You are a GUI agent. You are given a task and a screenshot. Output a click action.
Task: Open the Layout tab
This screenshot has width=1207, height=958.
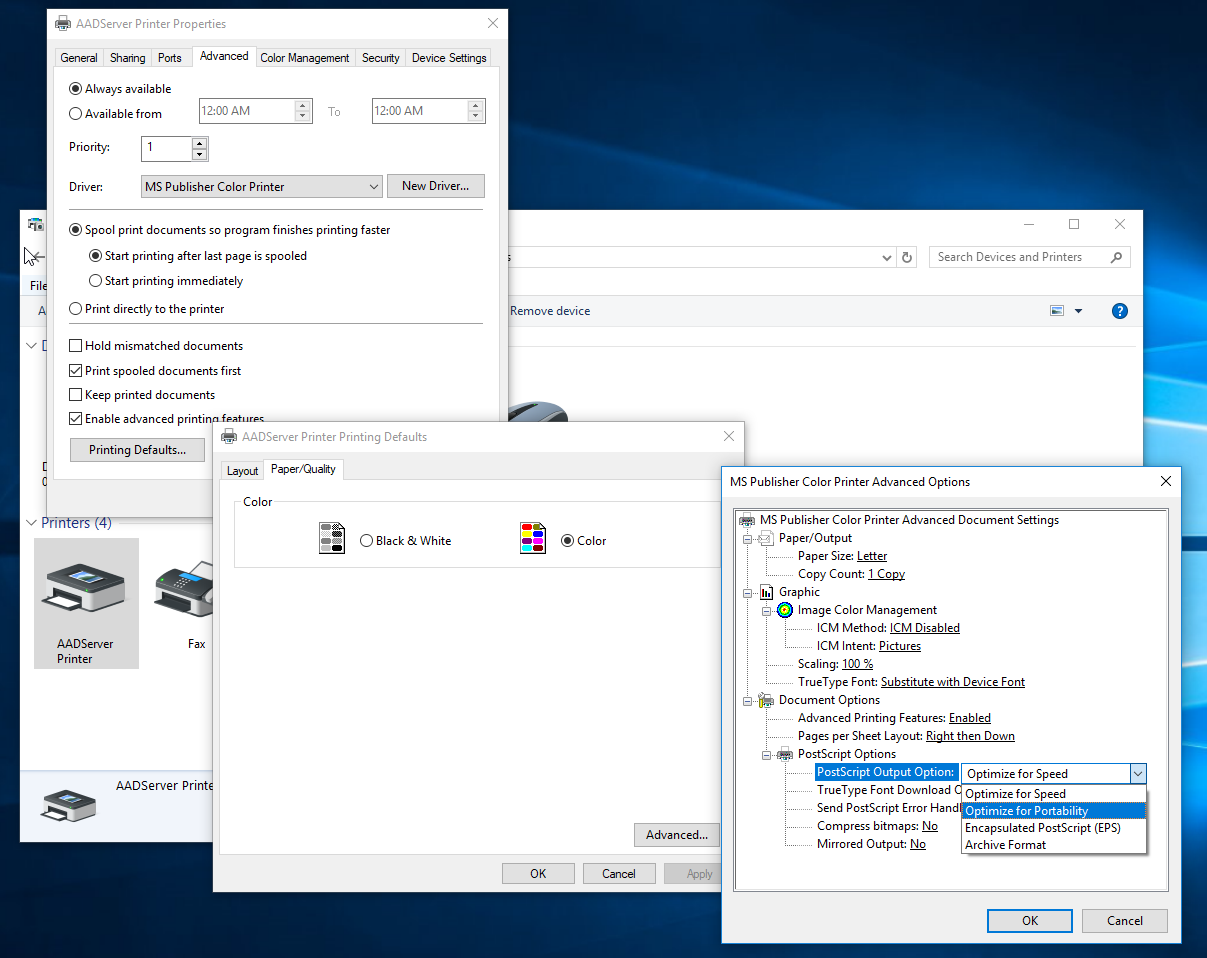coord(242,471)
